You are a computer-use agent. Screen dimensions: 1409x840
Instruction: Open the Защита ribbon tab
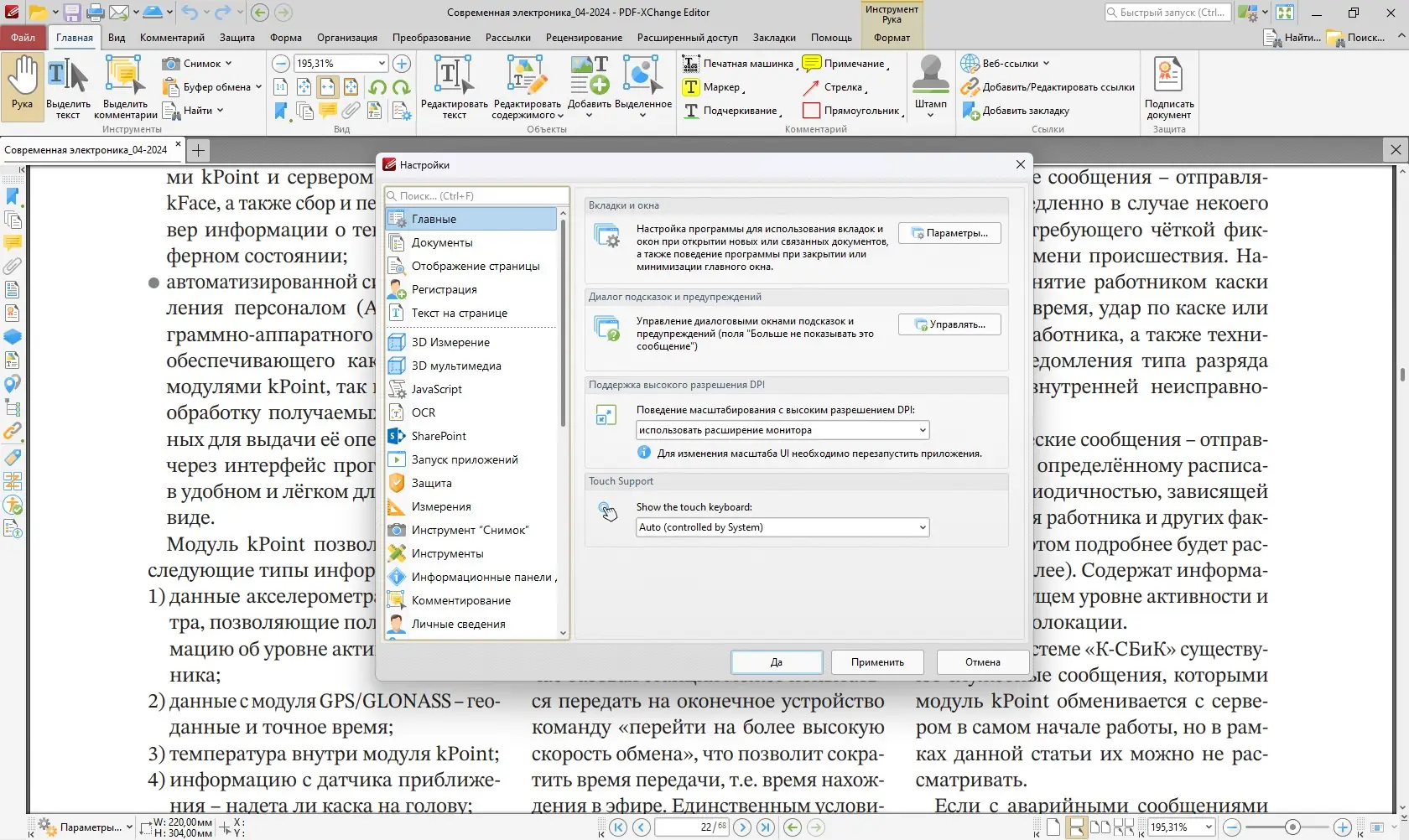pyautogui.click(x=237, y=38)
